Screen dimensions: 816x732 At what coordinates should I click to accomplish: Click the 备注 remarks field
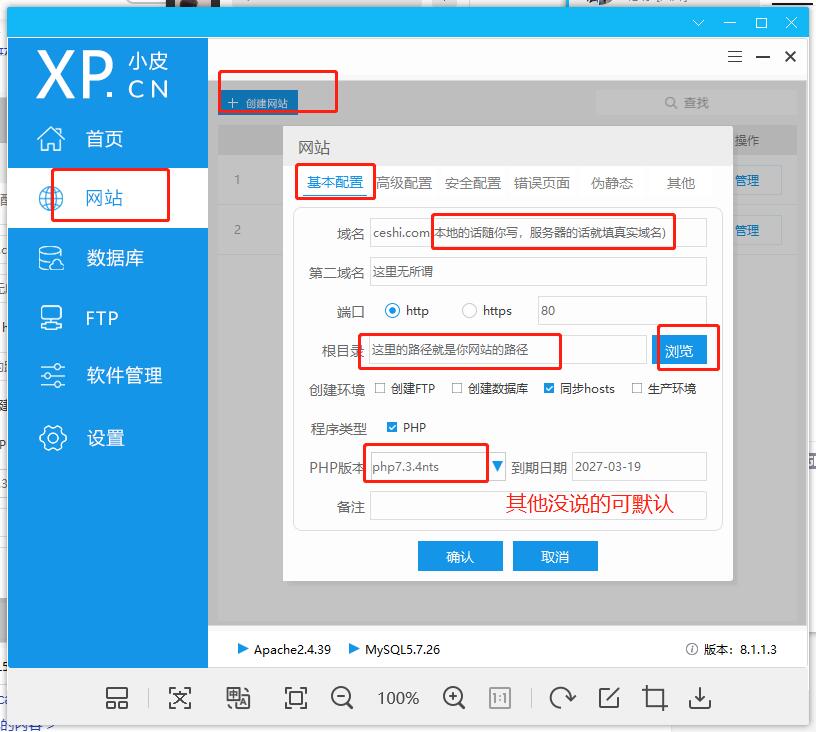pos(538,505)
